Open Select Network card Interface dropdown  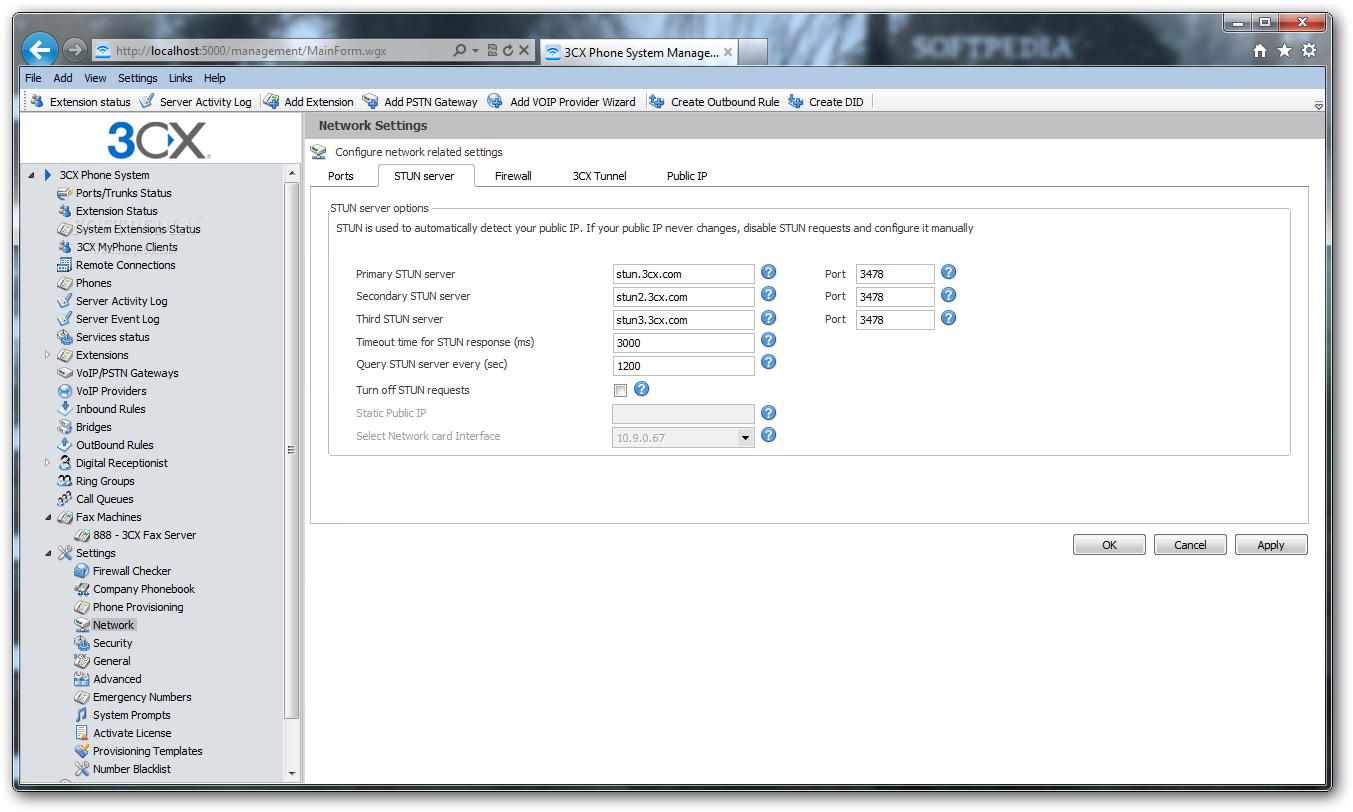point(745,437)
